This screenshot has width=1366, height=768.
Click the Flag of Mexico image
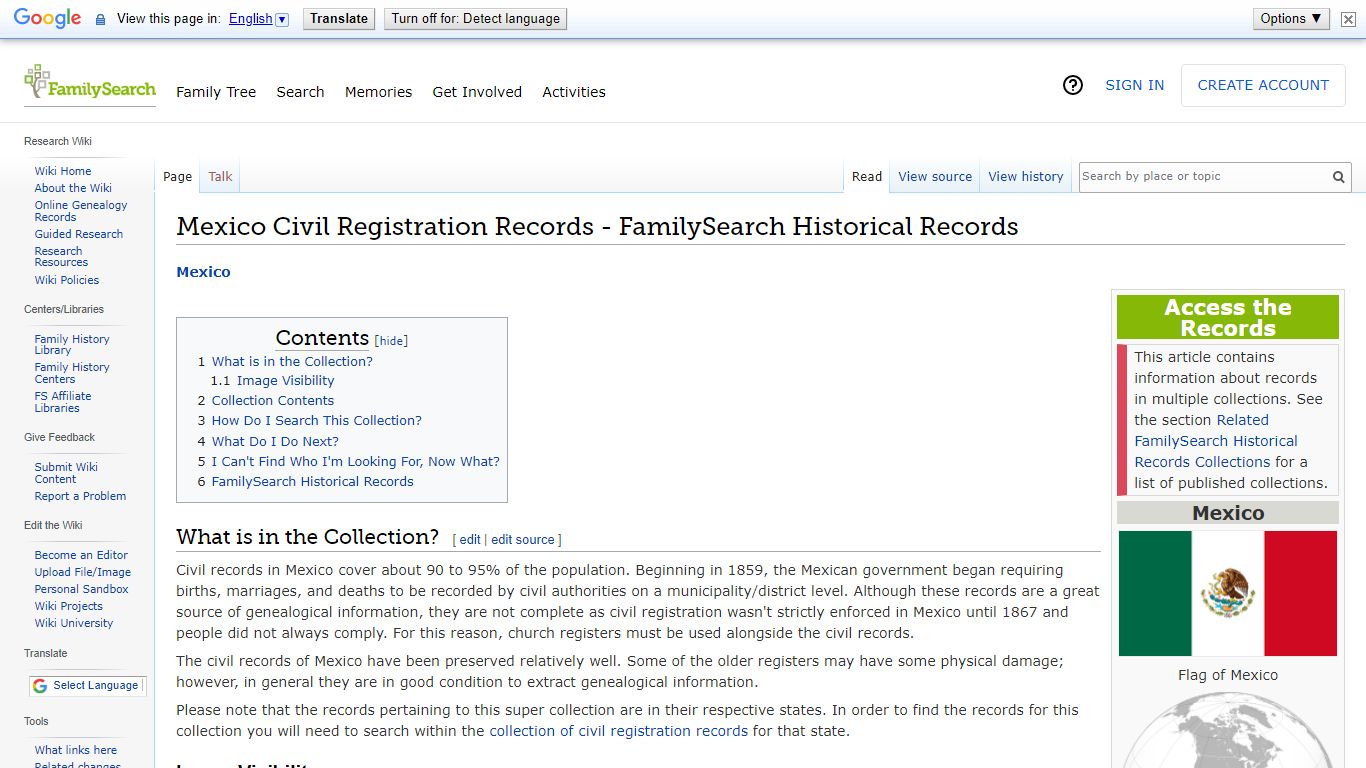1227,593
